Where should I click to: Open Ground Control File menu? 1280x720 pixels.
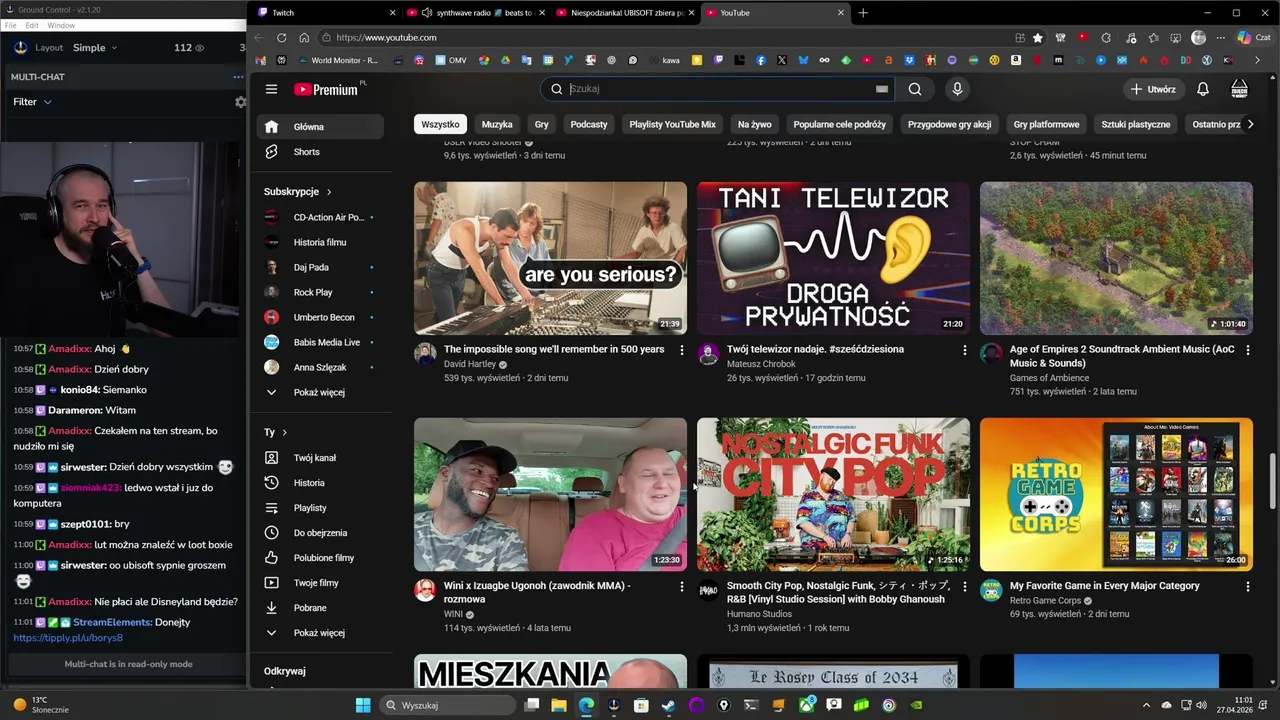click(11, 25)
